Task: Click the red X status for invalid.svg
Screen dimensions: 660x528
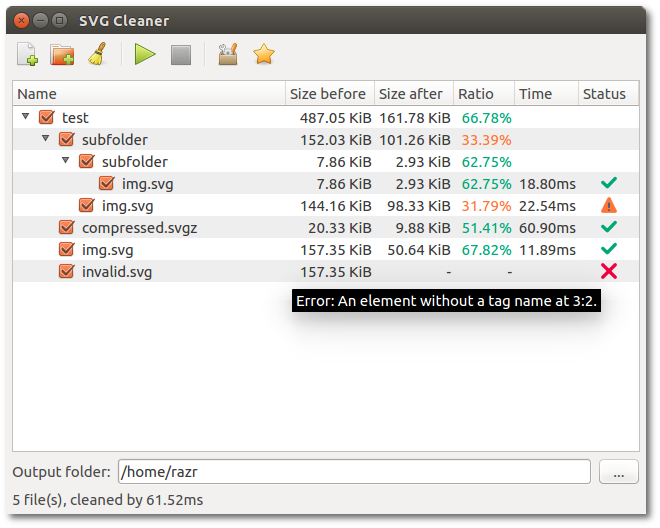Action: point(609,272)
